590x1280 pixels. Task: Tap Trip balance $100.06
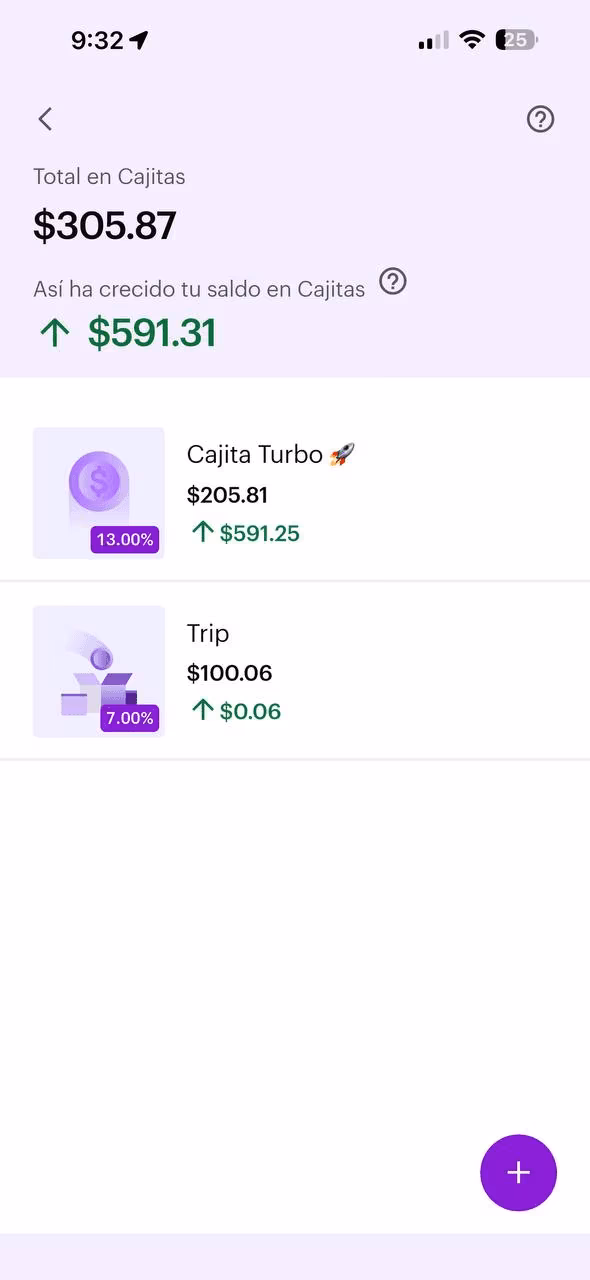[x=229, y=673]
